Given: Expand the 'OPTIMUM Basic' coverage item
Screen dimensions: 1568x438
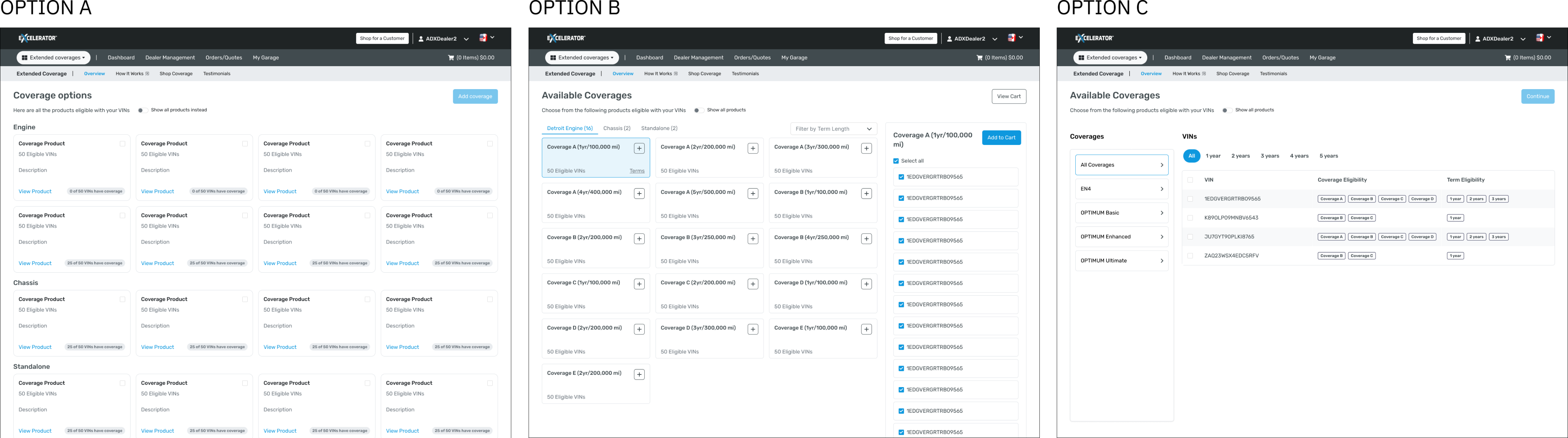Looking at the screenshot, I should click(x=1122, y=213).
